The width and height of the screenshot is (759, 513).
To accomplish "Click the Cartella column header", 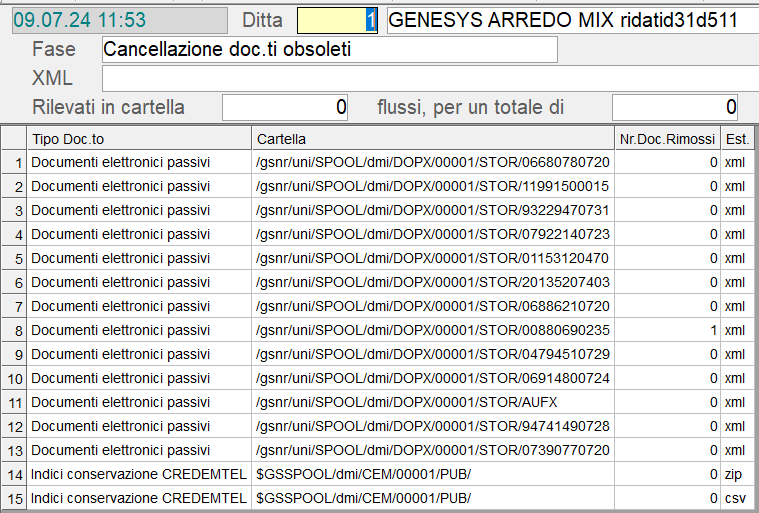I will click(431, 138).
